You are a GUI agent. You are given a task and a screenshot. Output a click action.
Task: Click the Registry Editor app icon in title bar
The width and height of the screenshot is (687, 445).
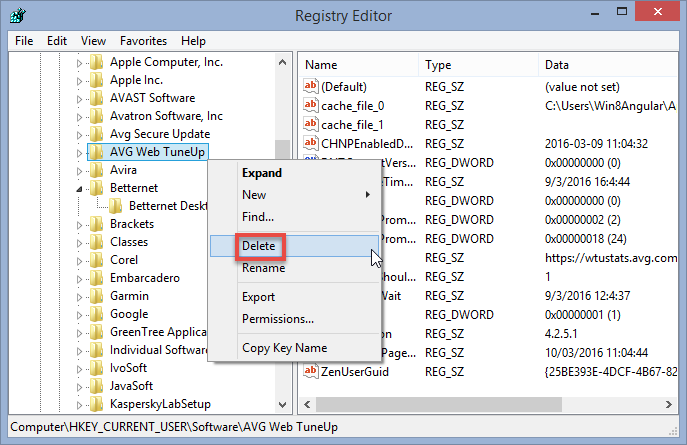pos(18,15)
